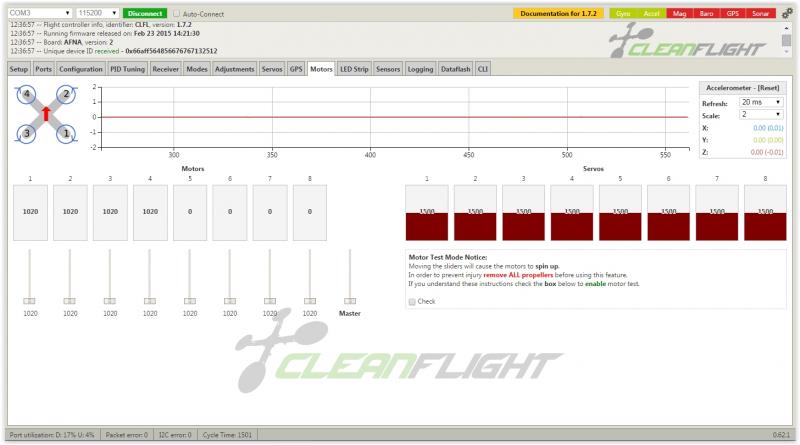Enable the Auto-Connect checkbox

tap(177, 14)
